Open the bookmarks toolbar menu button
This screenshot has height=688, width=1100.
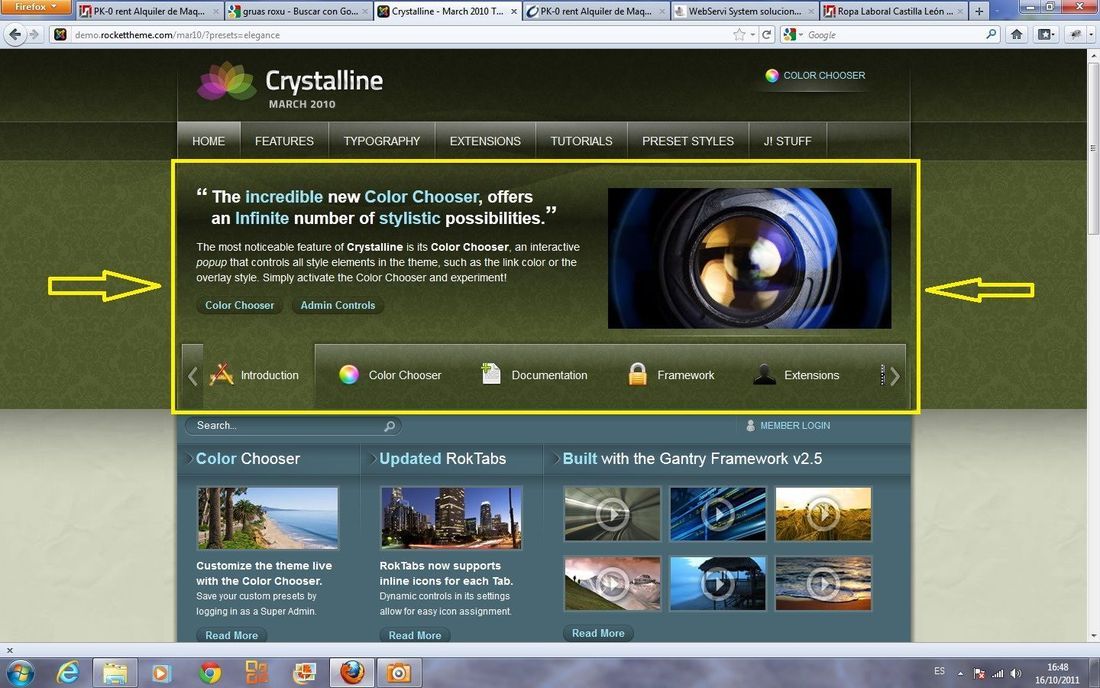coord(1046,34)
